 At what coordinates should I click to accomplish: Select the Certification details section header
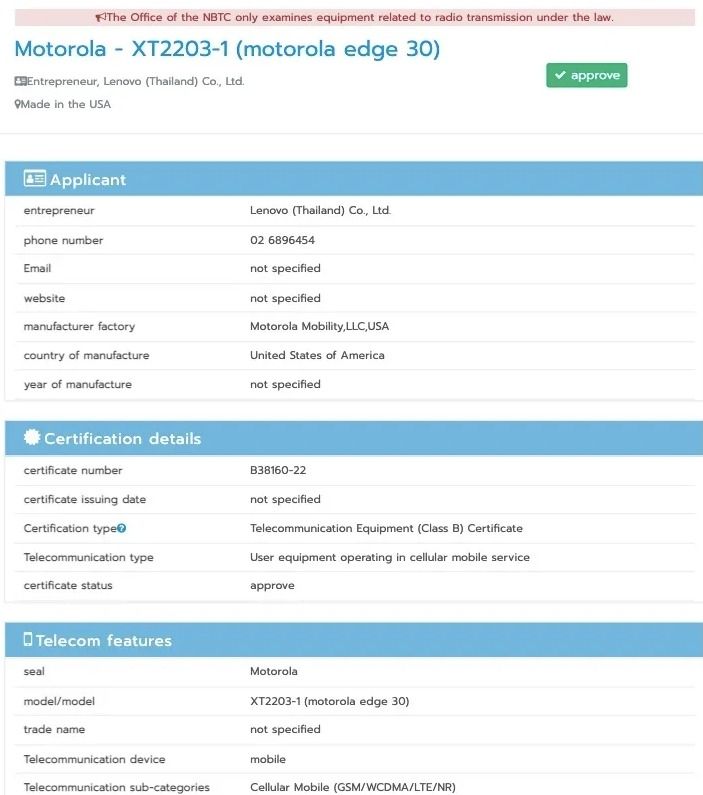pyautogui.click(x=354, y=438)
